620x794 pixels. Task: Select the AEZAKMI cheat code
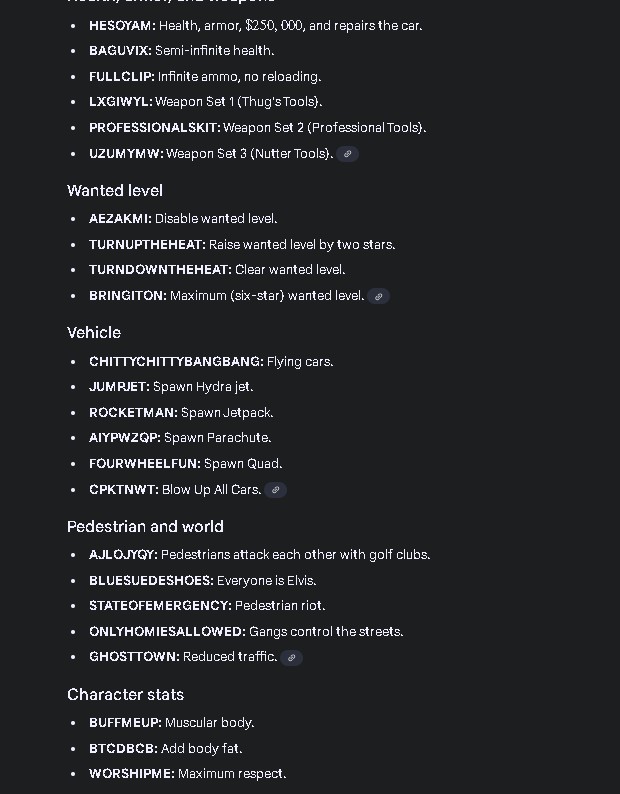coord(120,218)
